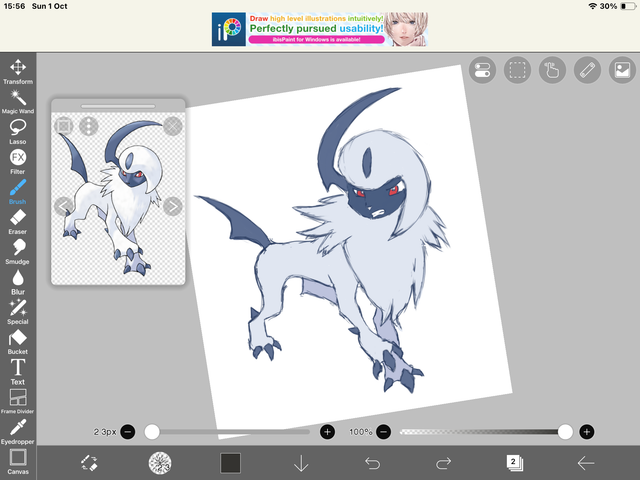Open the material image icon

coord(622,70)
